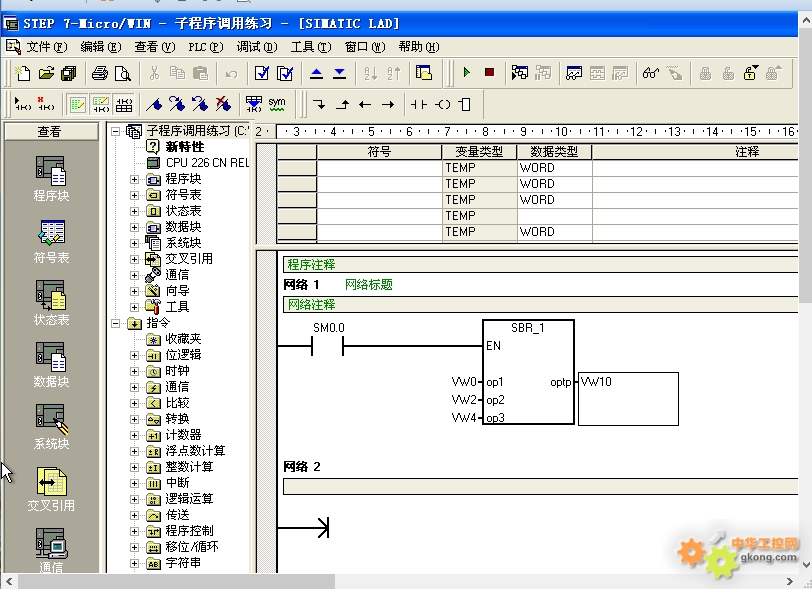This screenshot has width=812, height=589.
Task: Open the 工具(T) menu
Action: 311,47
